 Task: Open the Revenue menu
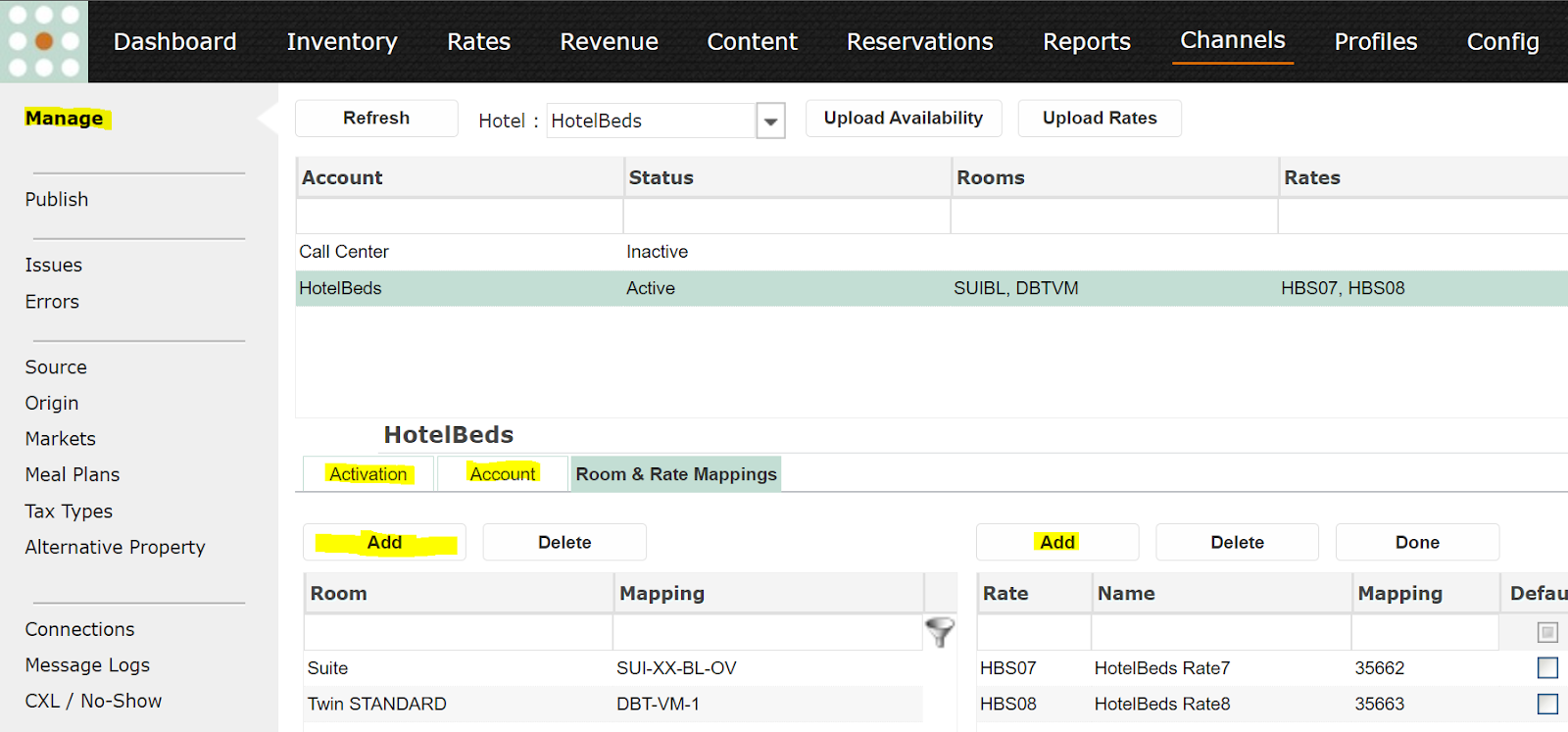[610, 41]
